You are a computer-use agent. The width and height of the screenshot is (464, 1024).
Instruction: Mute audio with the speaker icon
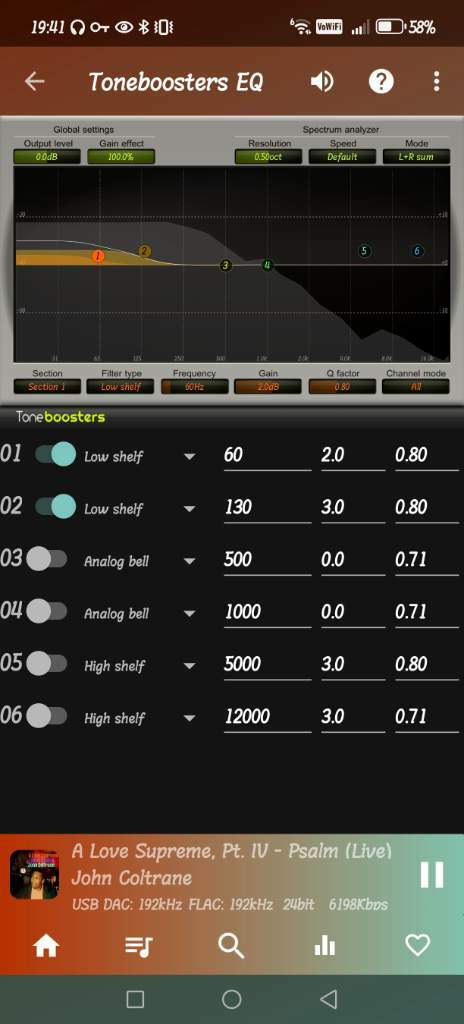[322, 82]
